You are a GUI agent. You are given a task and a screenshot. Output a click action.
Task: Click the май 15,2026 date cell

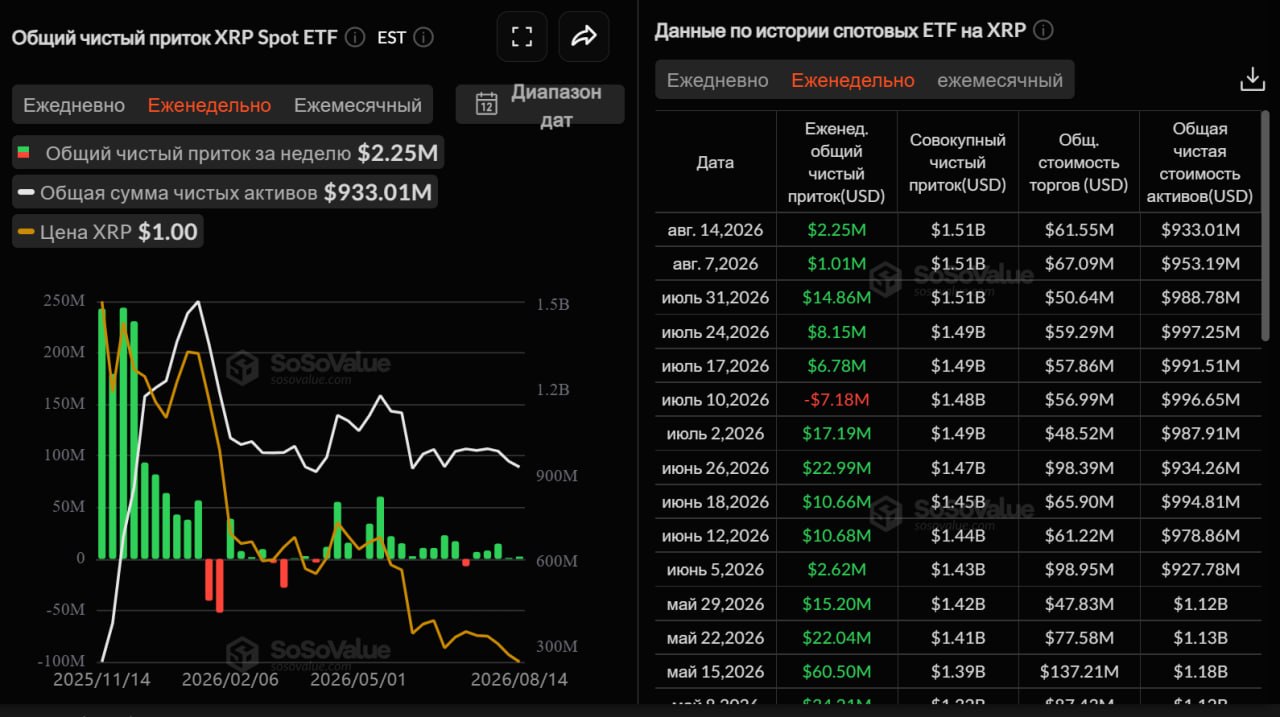715,672
